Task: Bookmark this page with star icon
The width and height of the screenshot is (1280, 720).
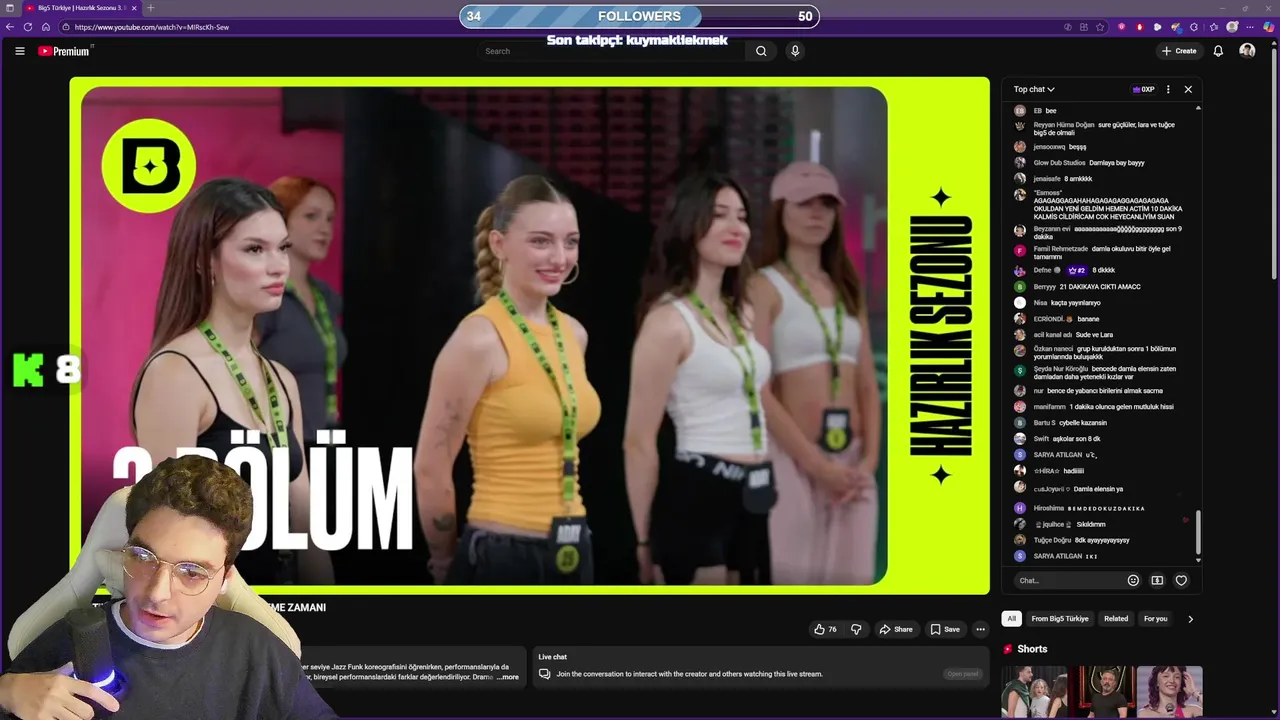Action: pos(1100,27)
